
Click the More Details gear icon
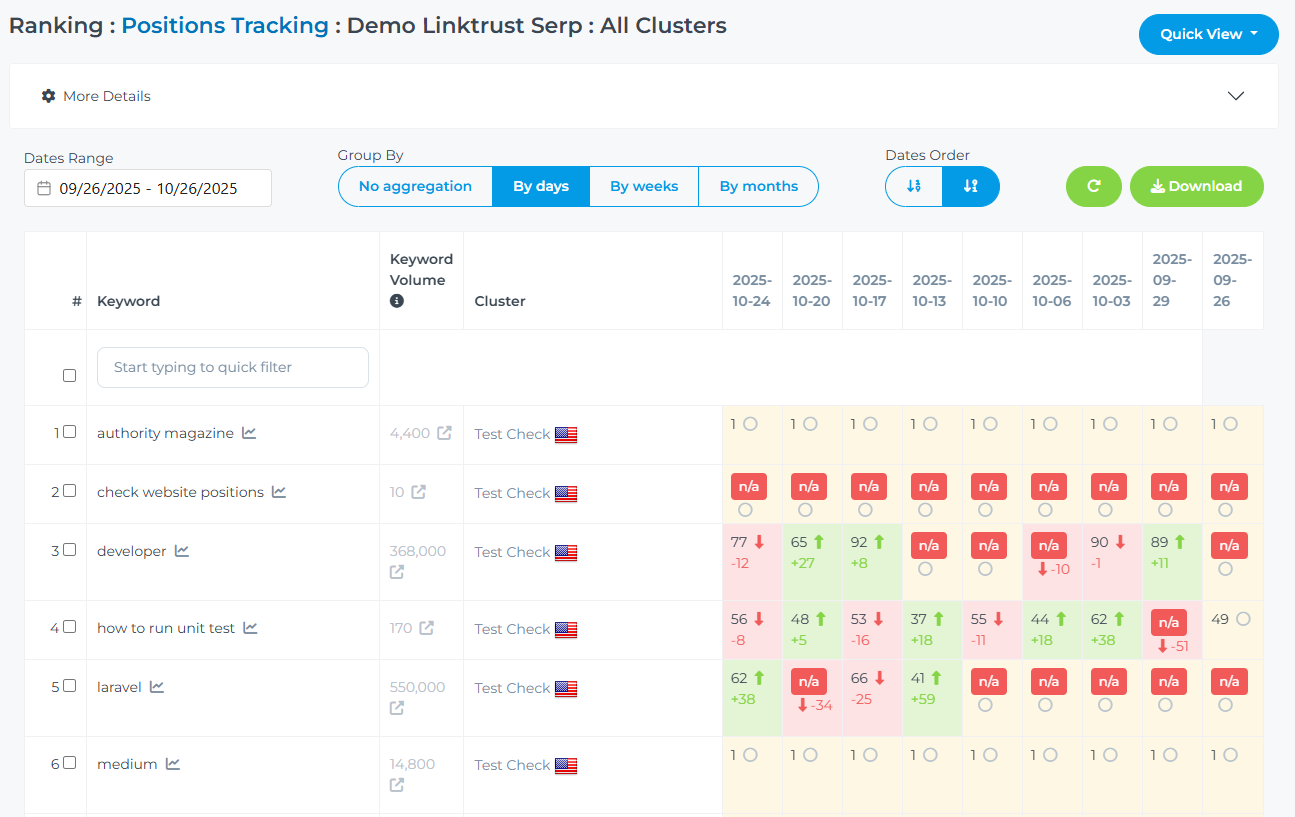click(48, 96)
